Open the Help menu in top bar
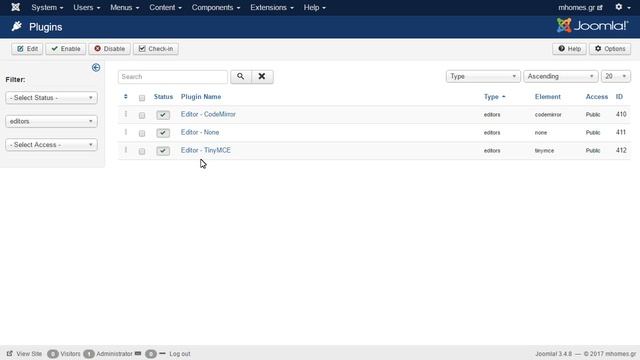 (x=314, y=7)
